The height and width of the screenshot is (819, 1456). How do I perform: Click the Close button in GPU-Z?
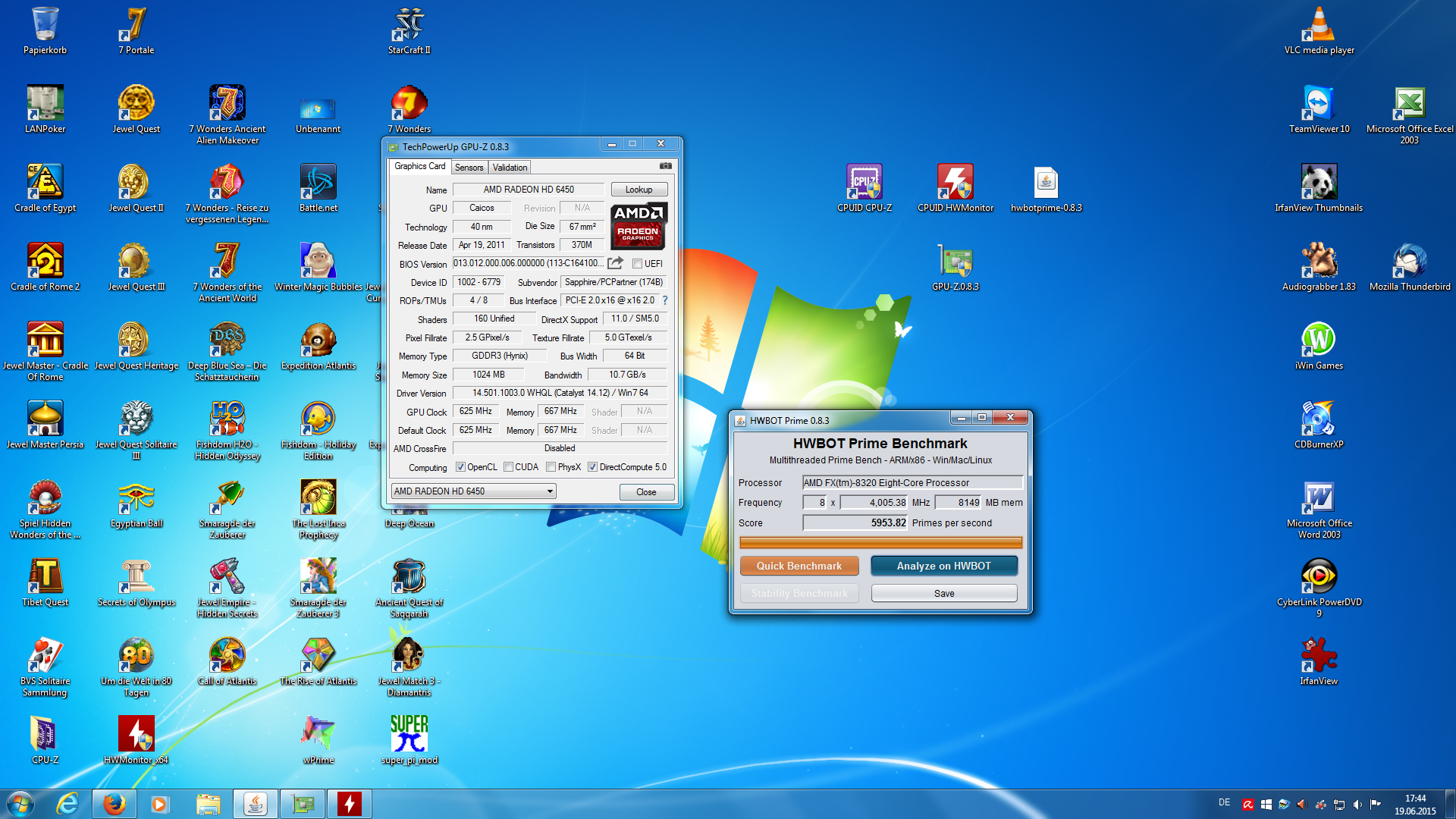(x=646, y=492)
